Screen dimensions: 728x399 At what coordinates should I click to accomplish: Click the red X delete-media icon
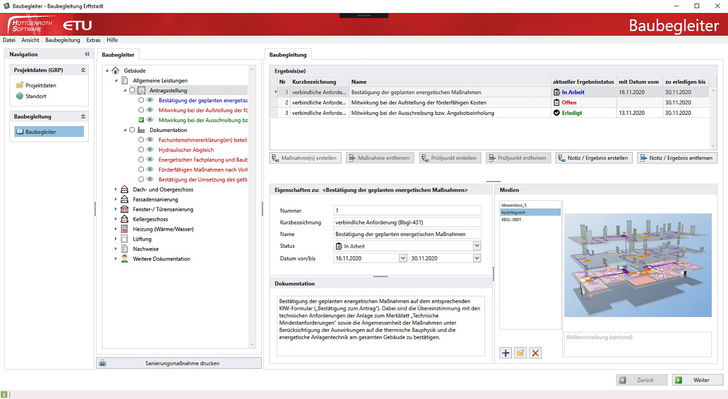coord(535,353)
